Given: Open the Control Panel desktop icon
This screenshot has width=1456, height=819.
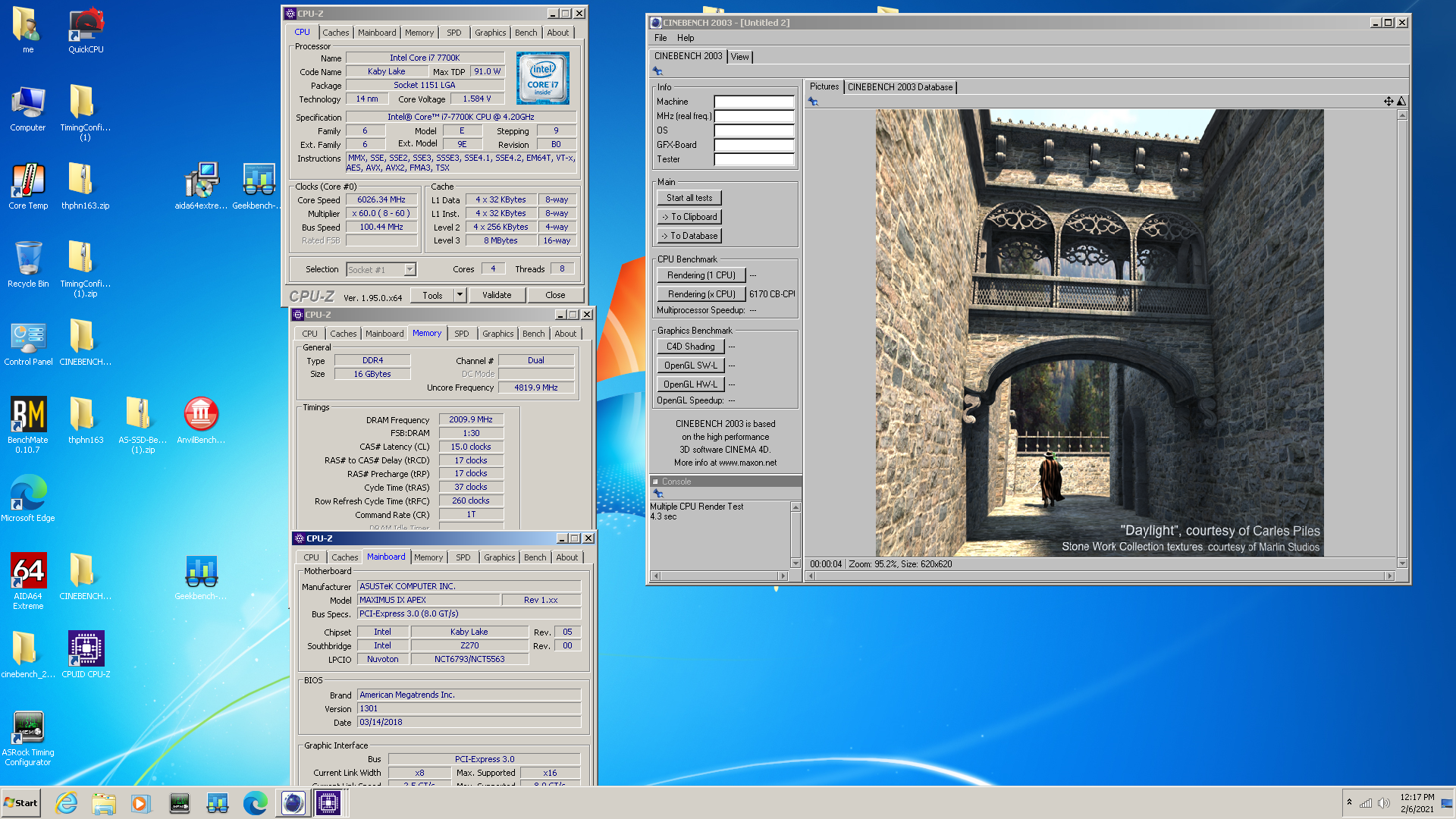Looking at the screenshot, I should 28,343.
